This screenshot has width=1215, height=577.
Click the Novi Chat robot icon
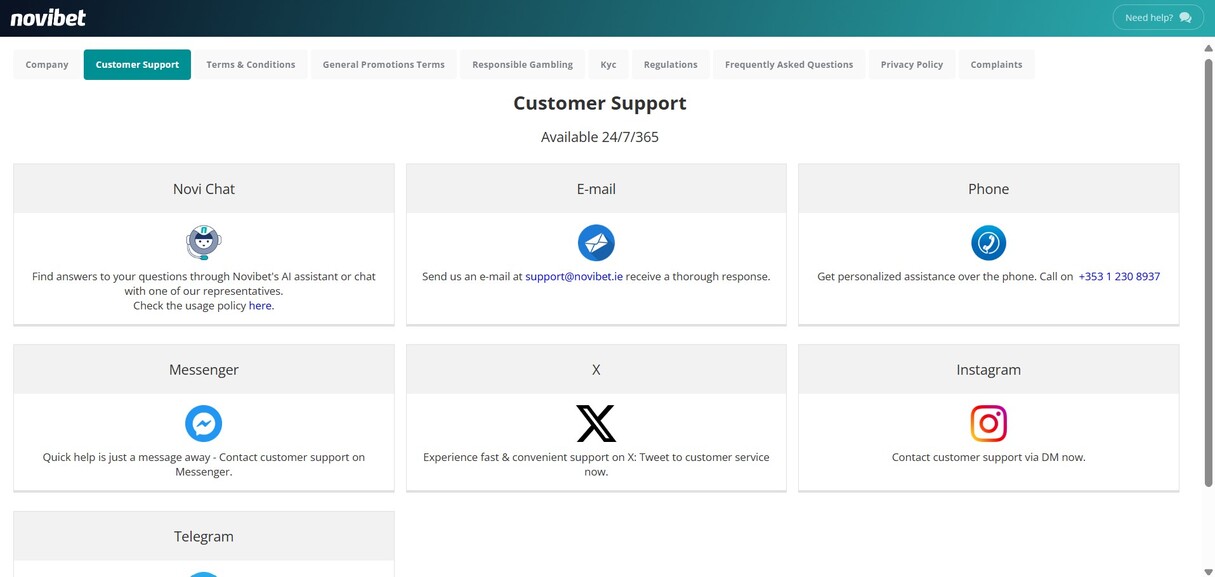click(204, 242)
